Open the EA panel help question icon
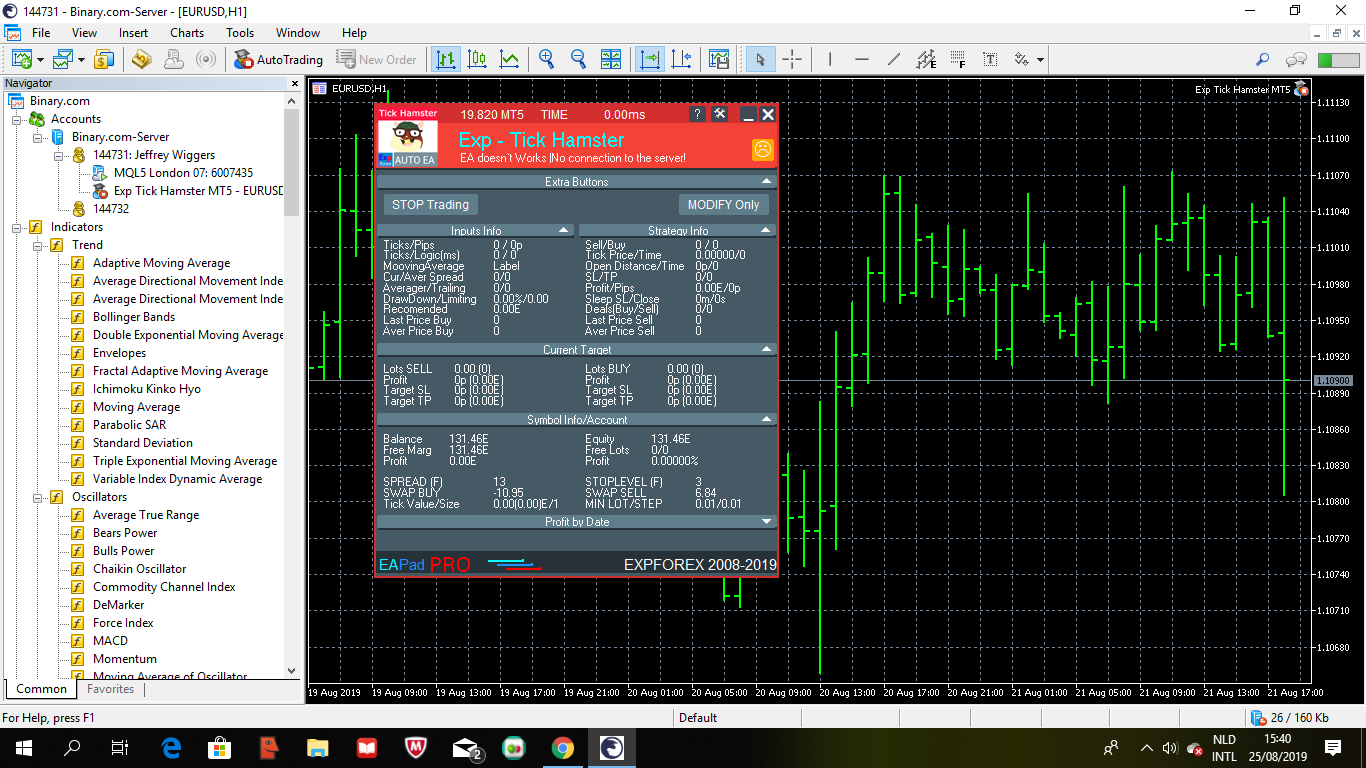Viewport: 1366px width, 768px height. (697, 114)
